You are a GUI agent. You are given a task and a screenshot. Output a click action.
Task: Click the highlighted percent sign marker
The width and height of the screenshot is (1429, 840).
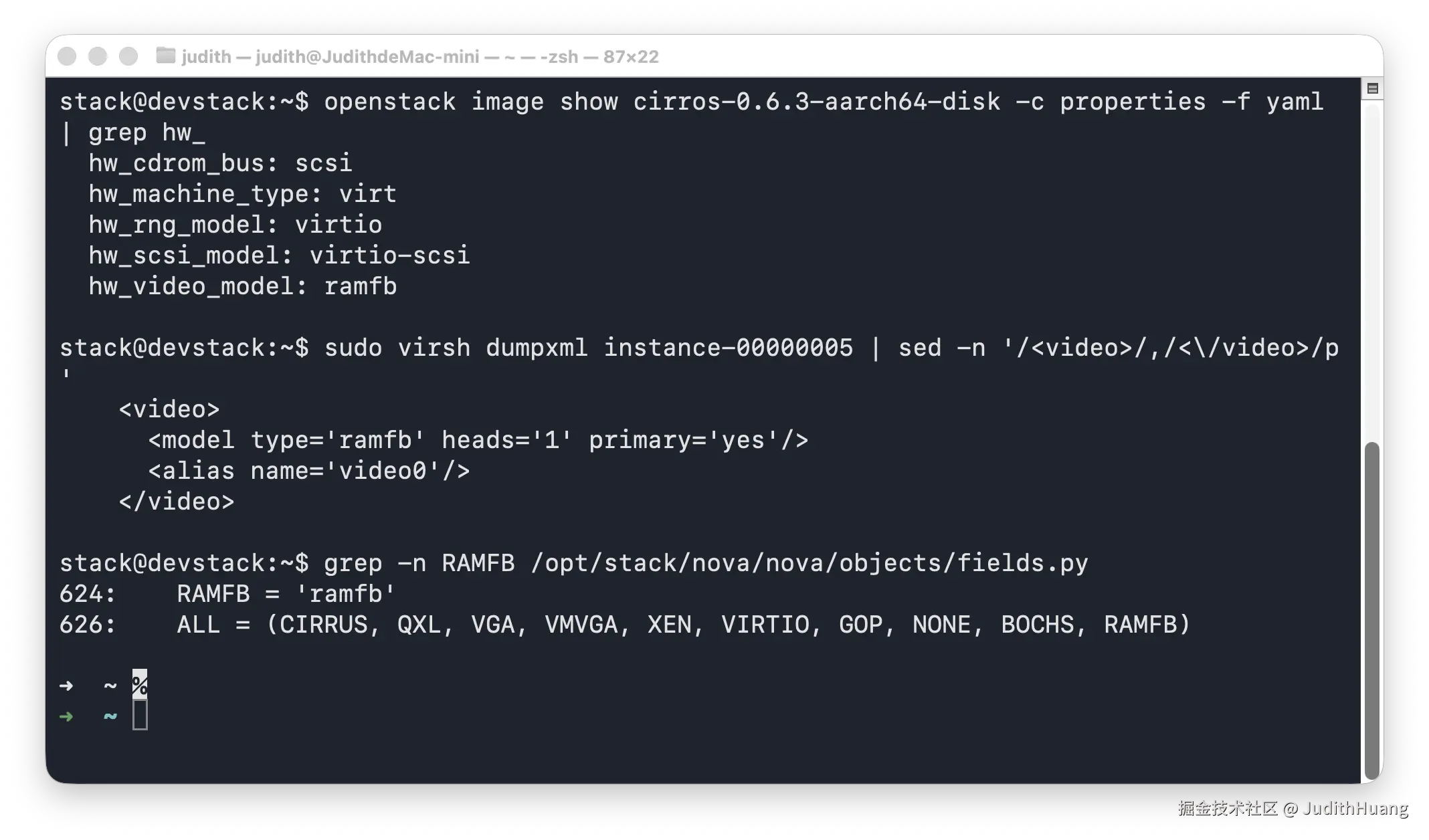(x=140, y=685)
